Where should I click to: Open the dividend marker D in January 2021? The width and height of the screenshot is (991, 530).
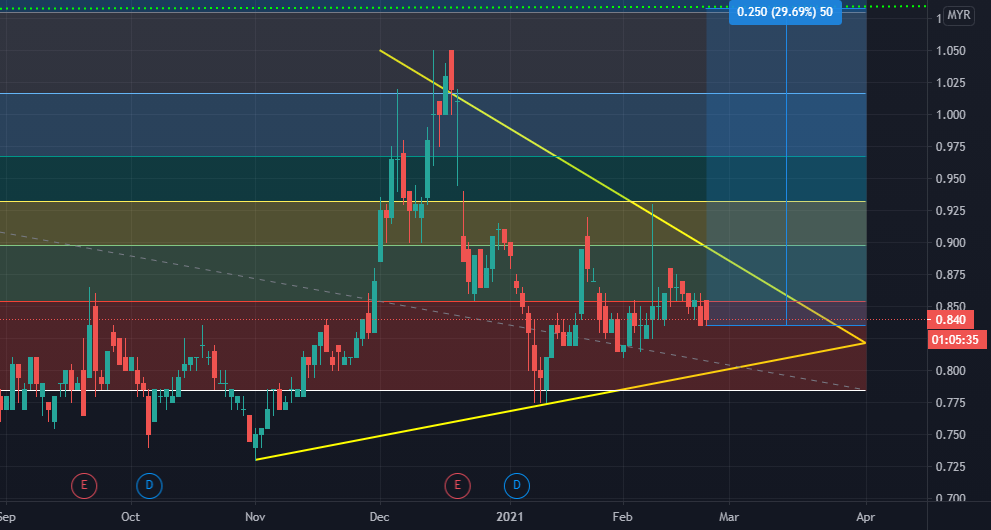coord(516,486)
